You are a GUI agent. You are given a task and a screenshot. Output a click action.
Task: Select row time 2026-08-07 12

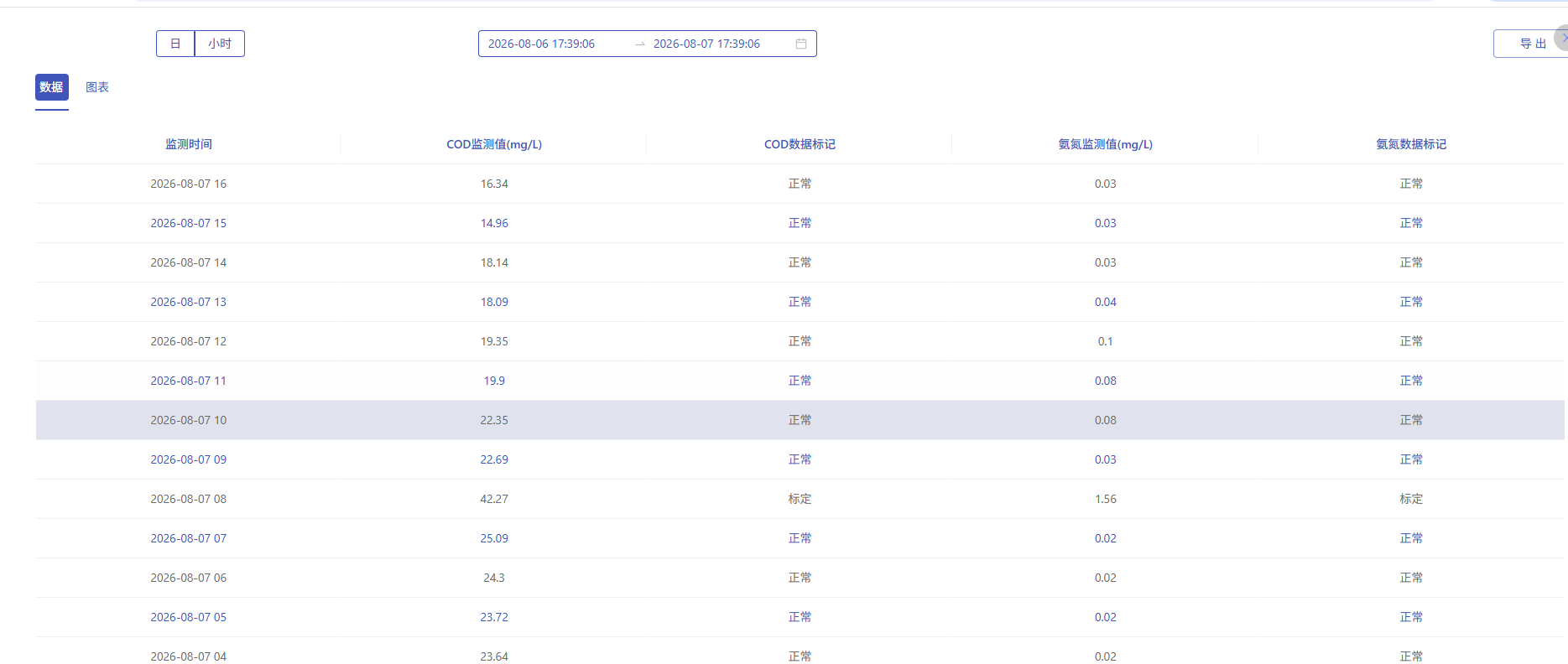click(189, 341)
